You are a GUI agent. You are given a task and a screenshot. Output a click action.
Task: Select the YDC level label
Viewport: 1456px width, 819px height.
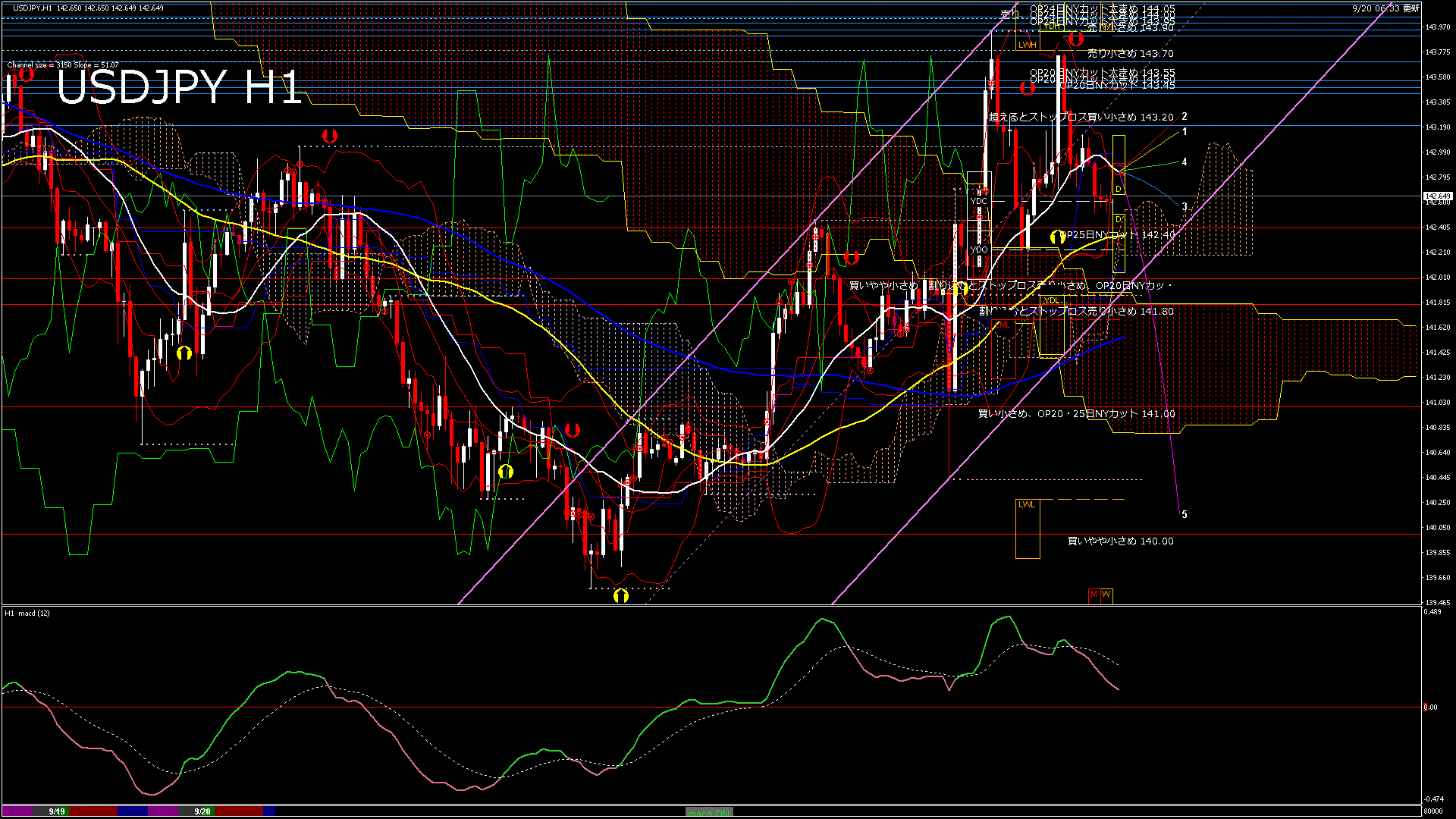click(x=979, y=201)
